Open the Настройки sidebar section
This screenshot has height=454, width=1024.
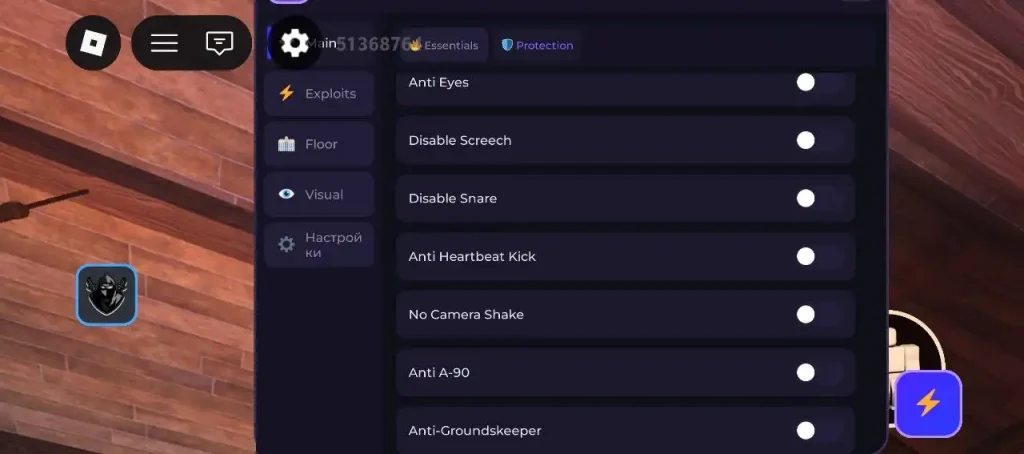(319, 245)
